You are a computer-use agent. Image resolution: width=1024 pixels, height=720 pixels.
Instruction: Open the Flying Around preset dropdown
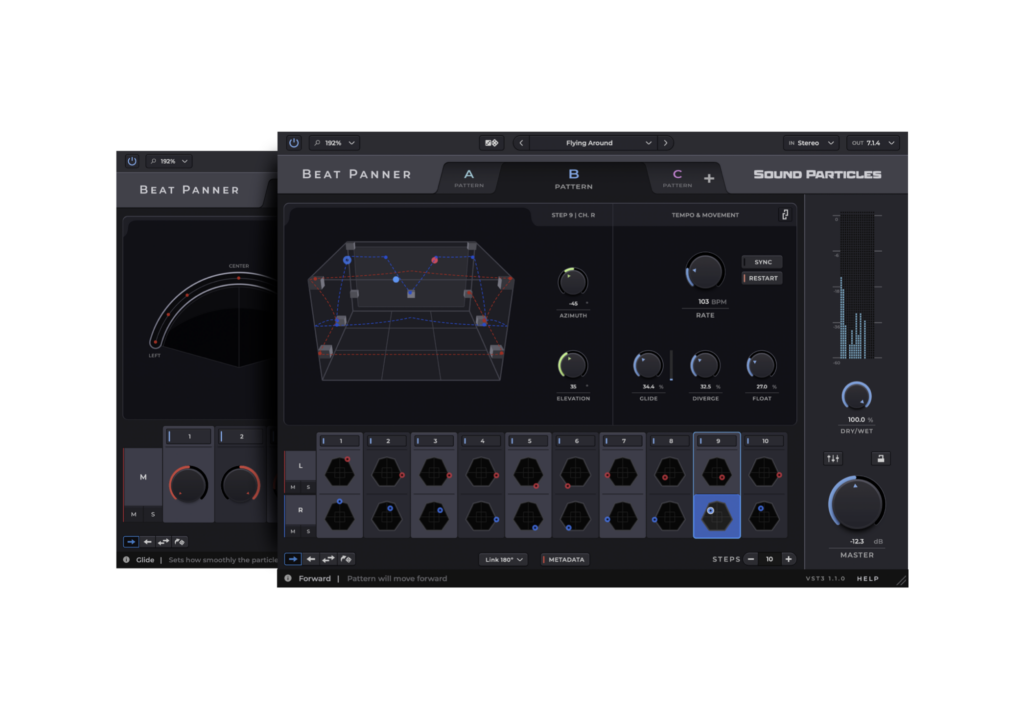593,143
